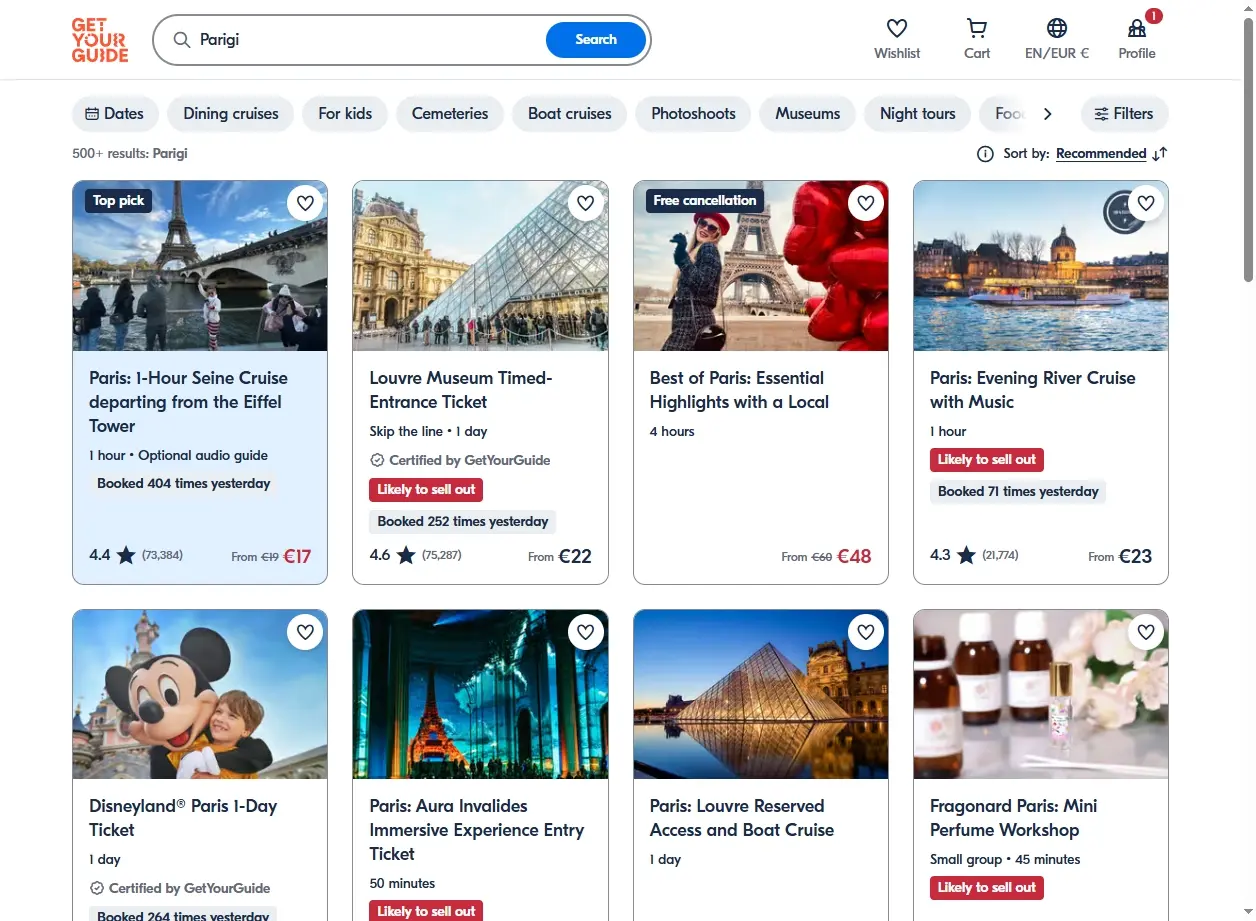Open the Cart icon
This screenshot has height=921, width=1256.
coord(977,29)
